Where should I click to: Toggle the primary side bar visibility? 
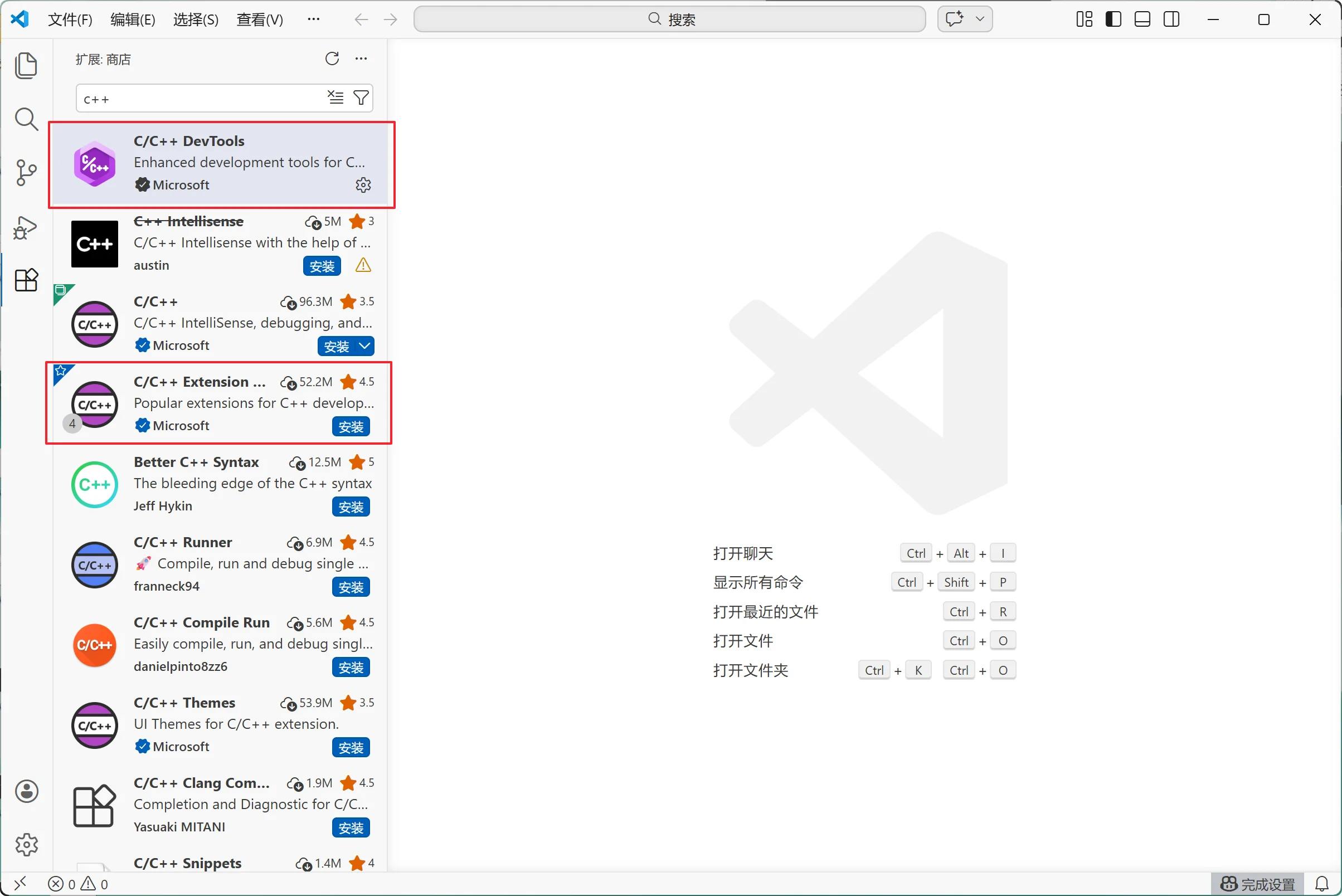click(1114, 20)
